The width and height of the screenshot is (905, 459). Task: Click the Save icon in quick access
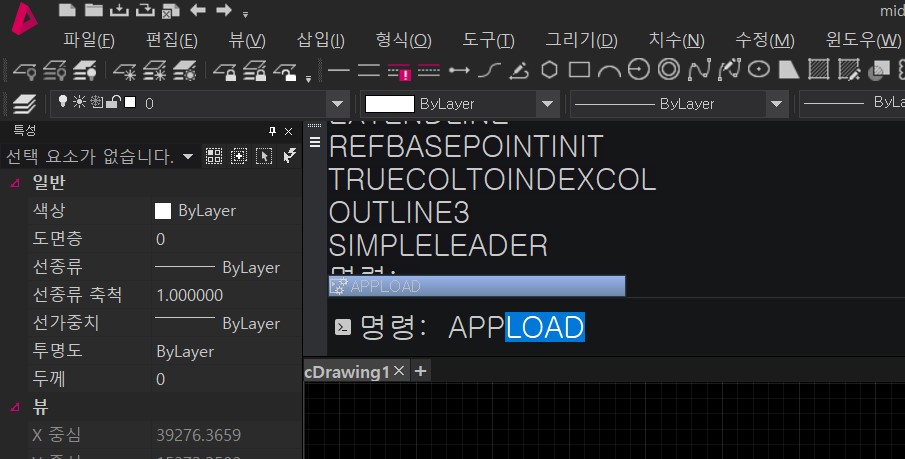click(x=119, y=10)
